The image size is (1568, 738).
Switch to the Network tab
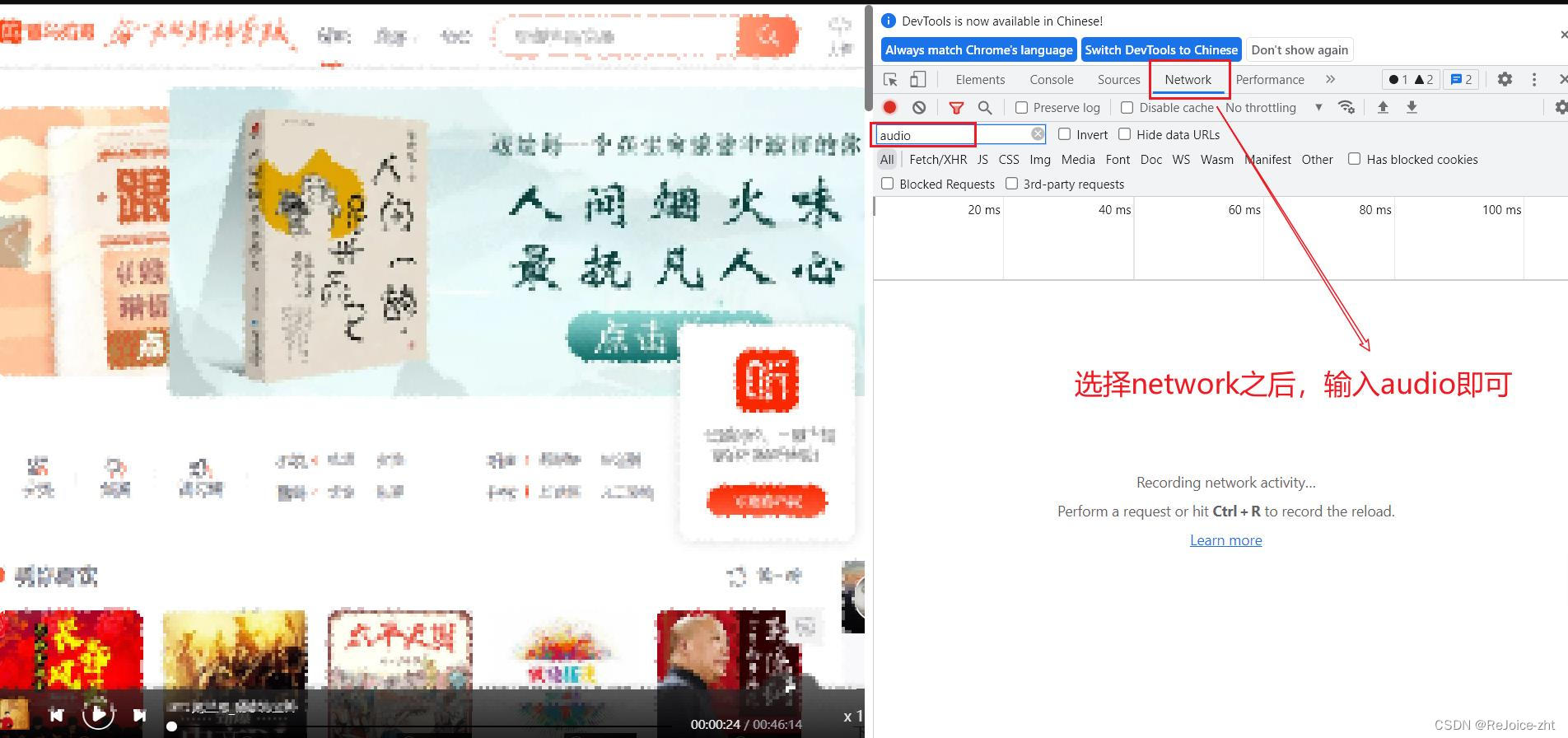tap(1188, 79)
